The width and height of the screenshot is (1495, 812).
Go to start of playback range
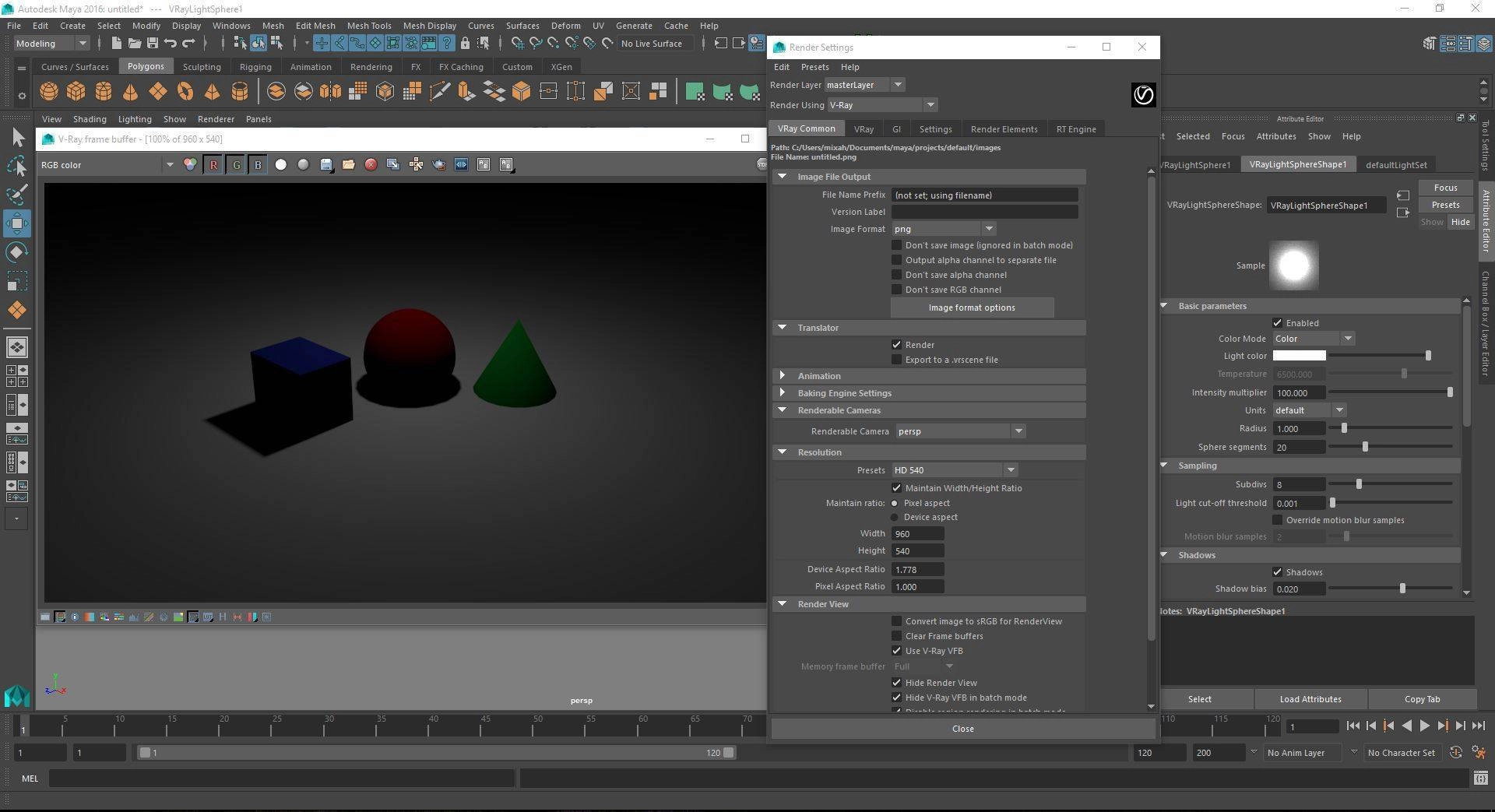pos(1353,726)
